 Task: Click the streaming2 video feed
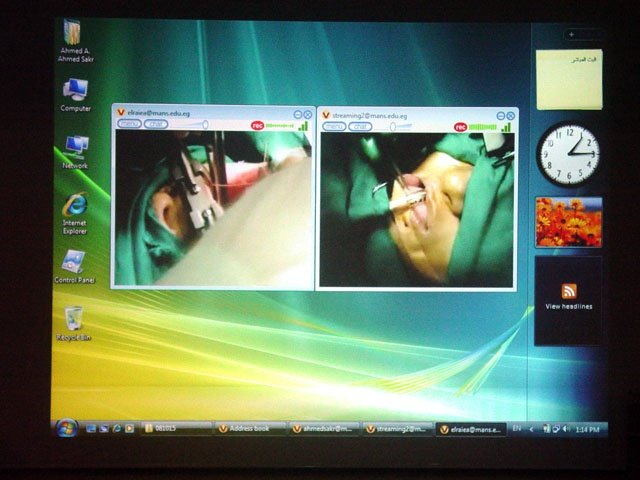(x=416, y=210)
